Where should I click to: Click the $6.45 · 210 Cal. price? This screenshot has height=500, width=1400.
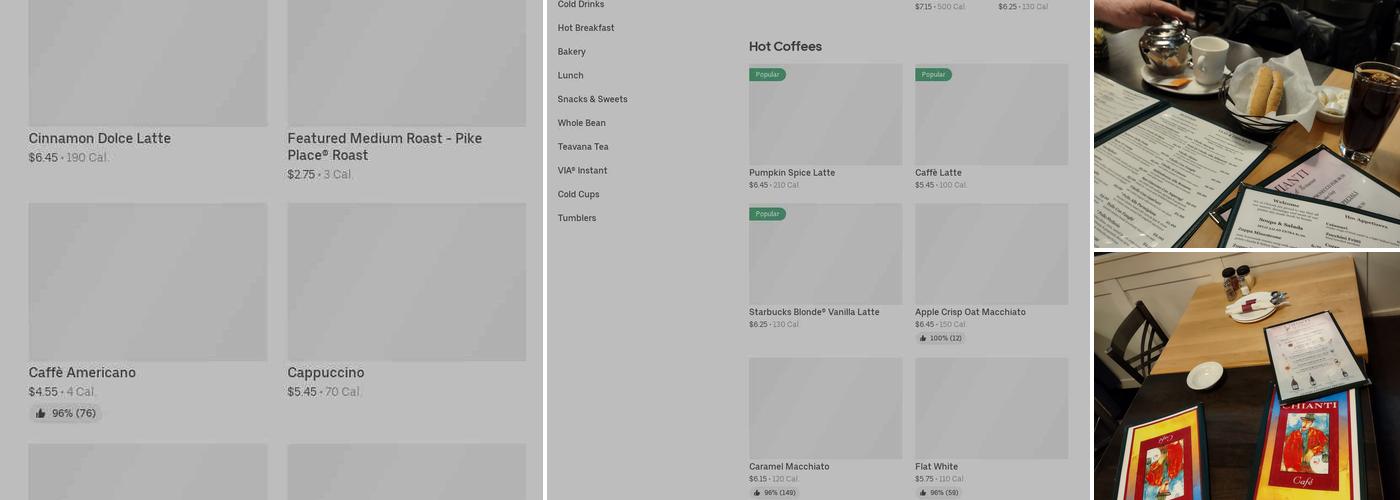click(x=774, y=185)
